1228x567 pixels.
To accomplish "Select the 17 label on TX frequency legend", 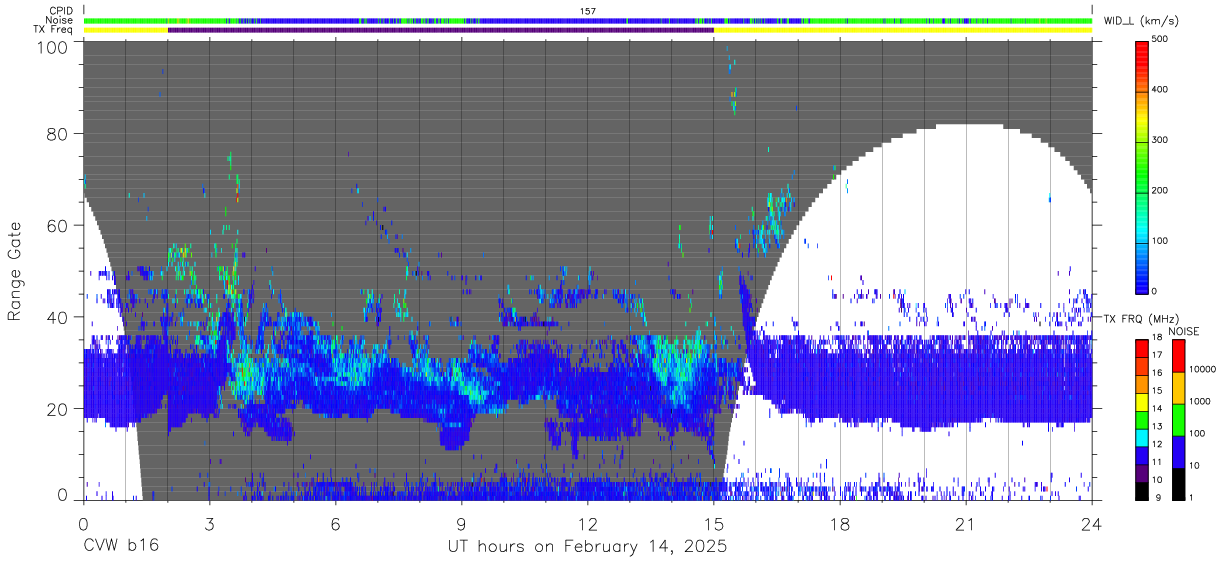I will pyautogui.click(x=1158, y=355).
